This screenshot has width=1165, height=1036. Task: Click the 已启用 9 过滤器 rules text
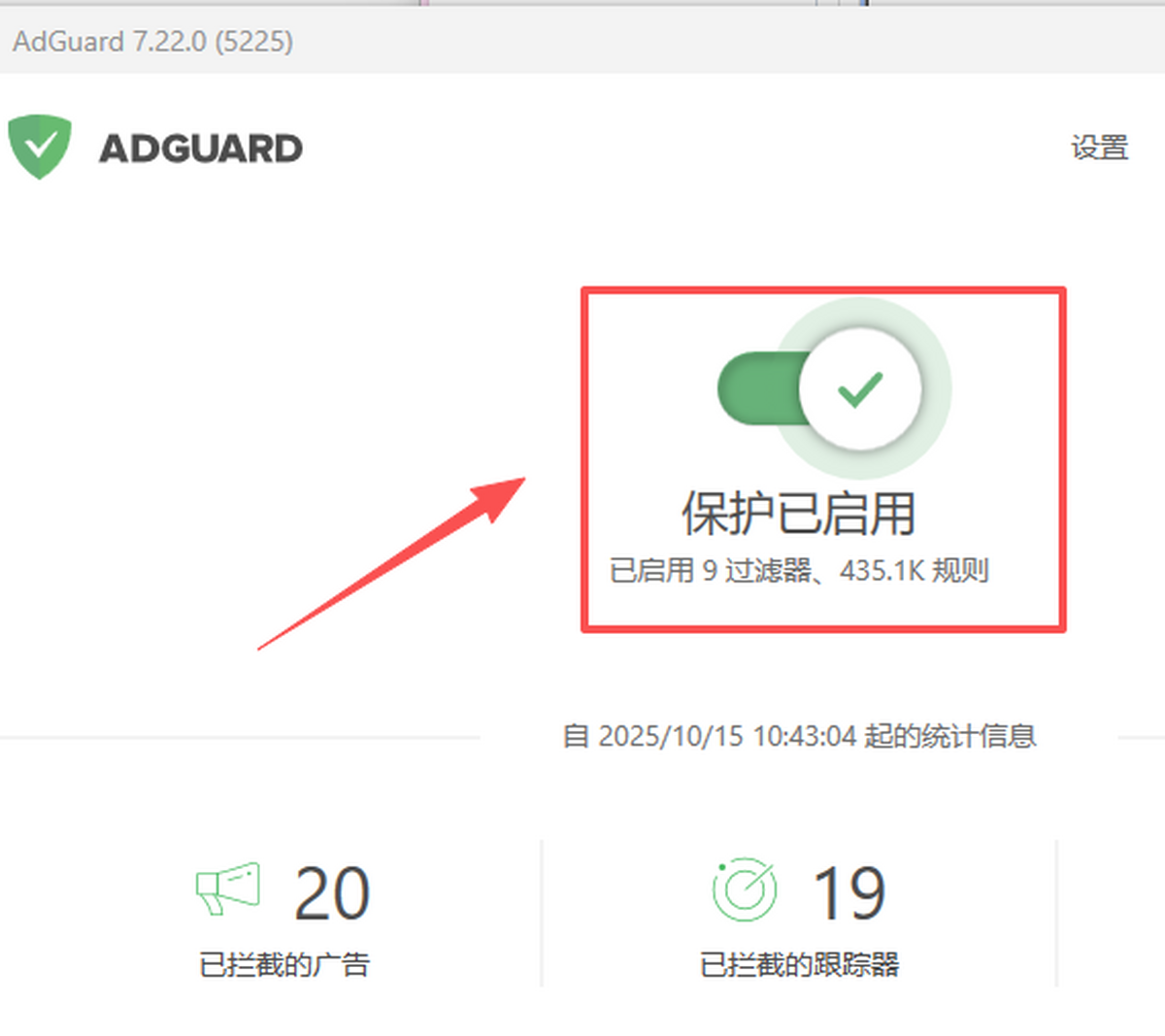tap(799, 570)
